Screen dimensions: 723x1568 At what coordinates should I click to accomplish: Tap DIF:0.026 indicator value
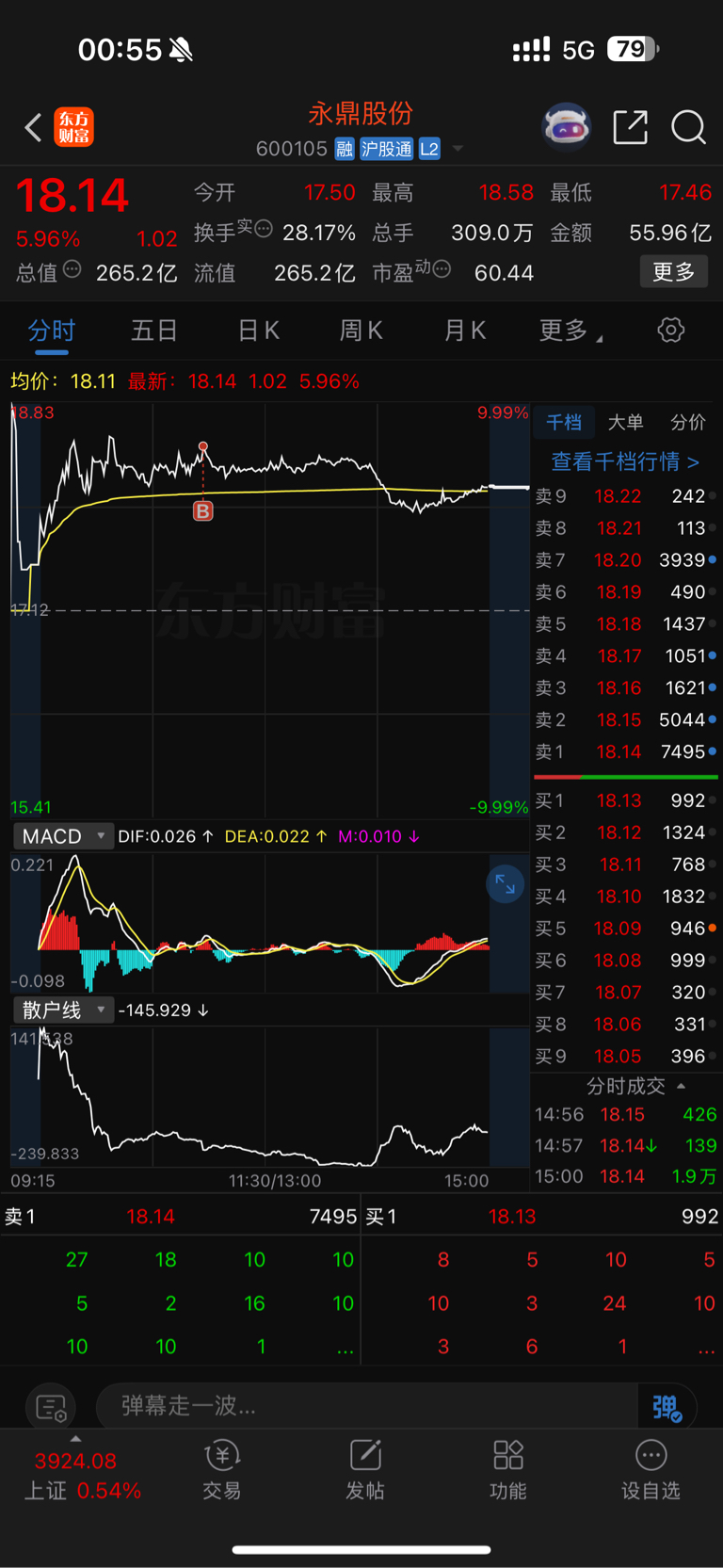point(166,836)
